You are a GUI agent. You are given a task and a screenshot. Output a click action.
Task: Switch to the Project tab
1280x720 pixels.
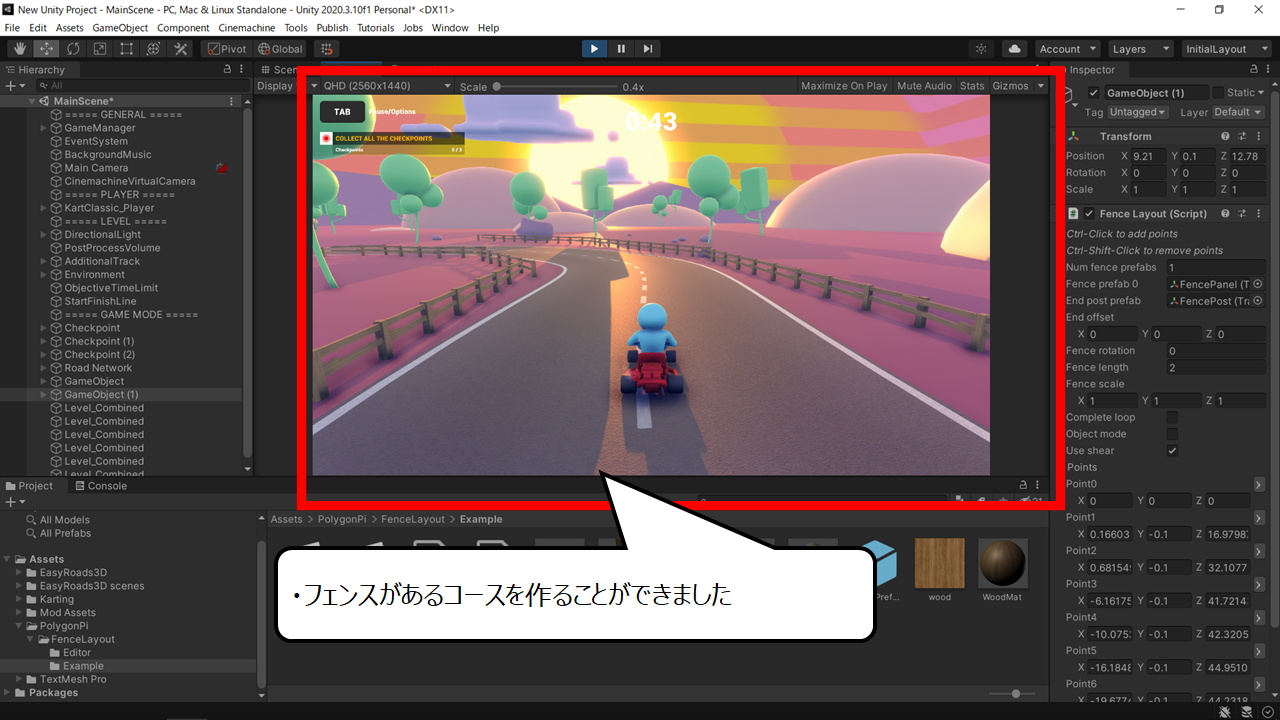[x=29, y=486]
